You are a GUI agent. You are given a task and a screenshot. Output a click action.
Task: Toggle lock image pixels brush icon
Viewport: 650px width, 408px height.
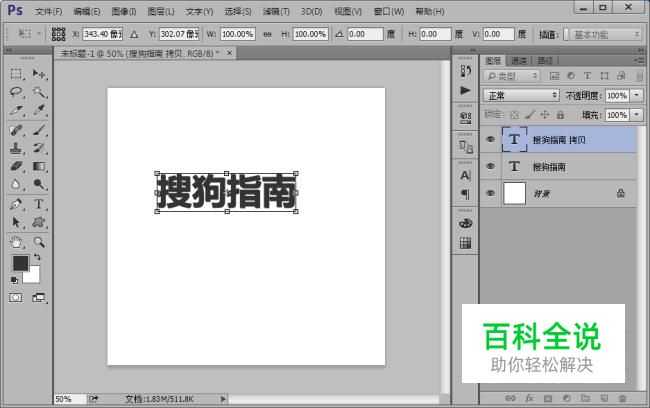(530, 115)
